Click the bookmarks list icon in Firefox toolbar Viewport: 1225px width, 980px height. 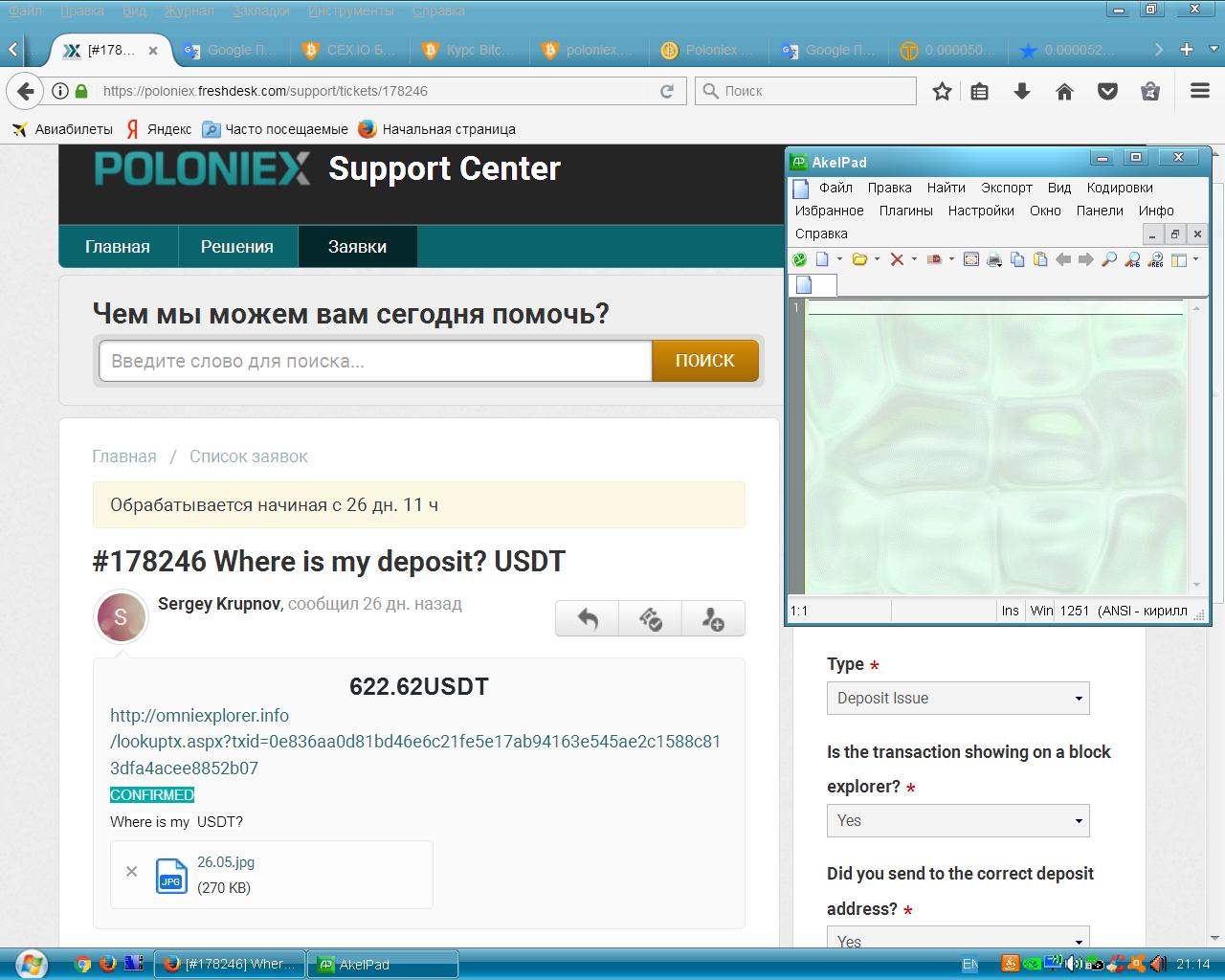pyautogui.click(x=980, y=91)
